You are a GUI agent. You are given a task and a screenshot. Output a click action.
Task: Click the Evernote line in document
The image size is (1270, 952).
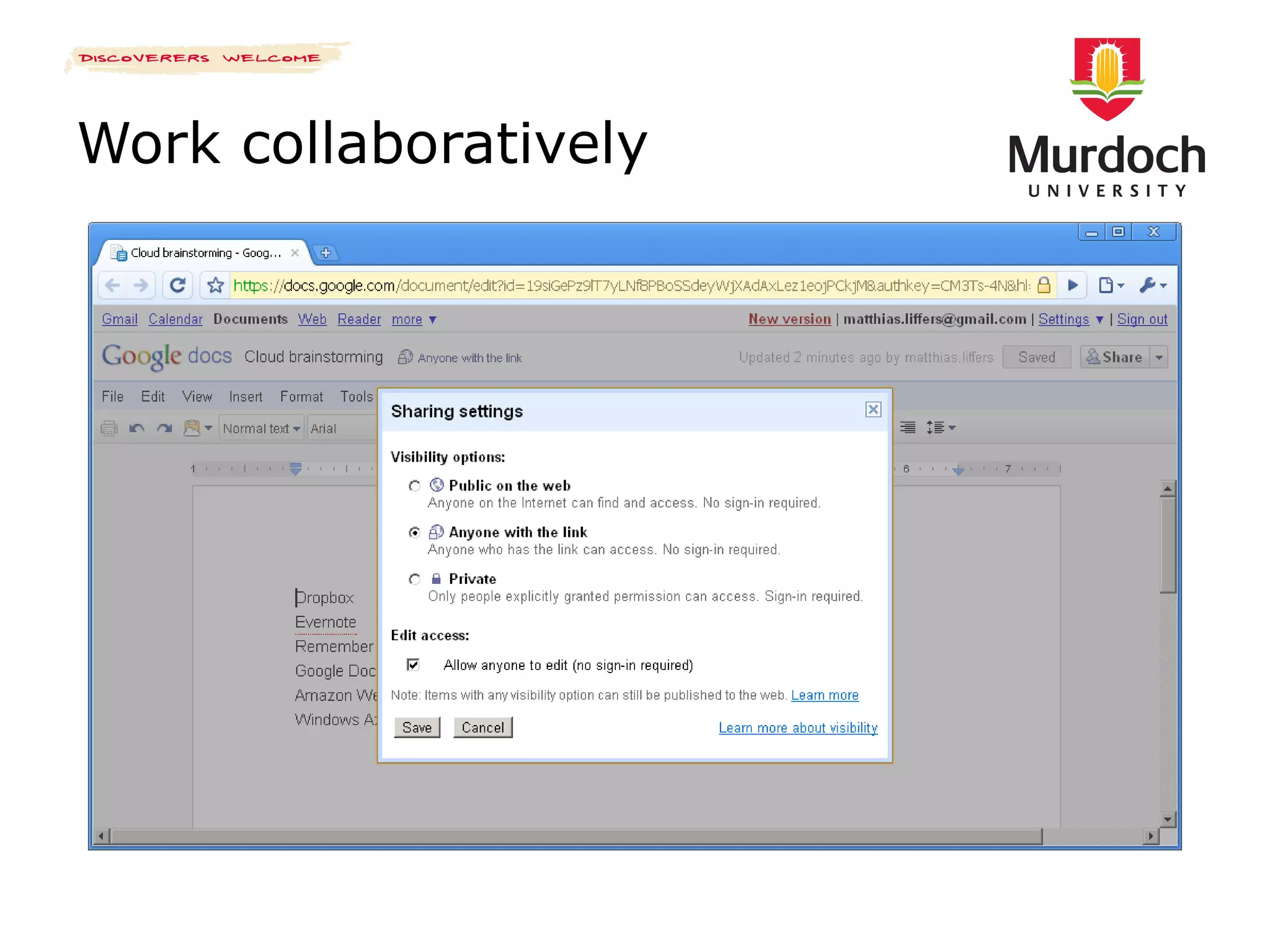(326, 622)
